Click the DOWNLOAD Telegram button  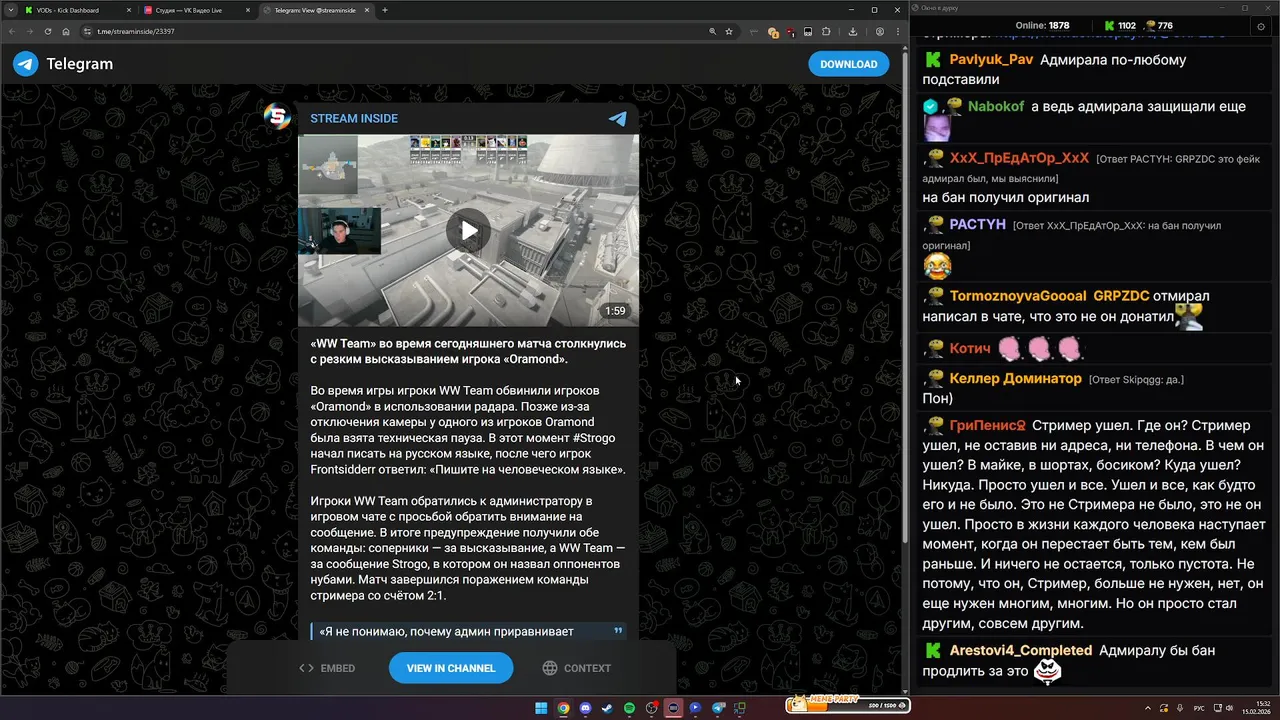[848, 64]
